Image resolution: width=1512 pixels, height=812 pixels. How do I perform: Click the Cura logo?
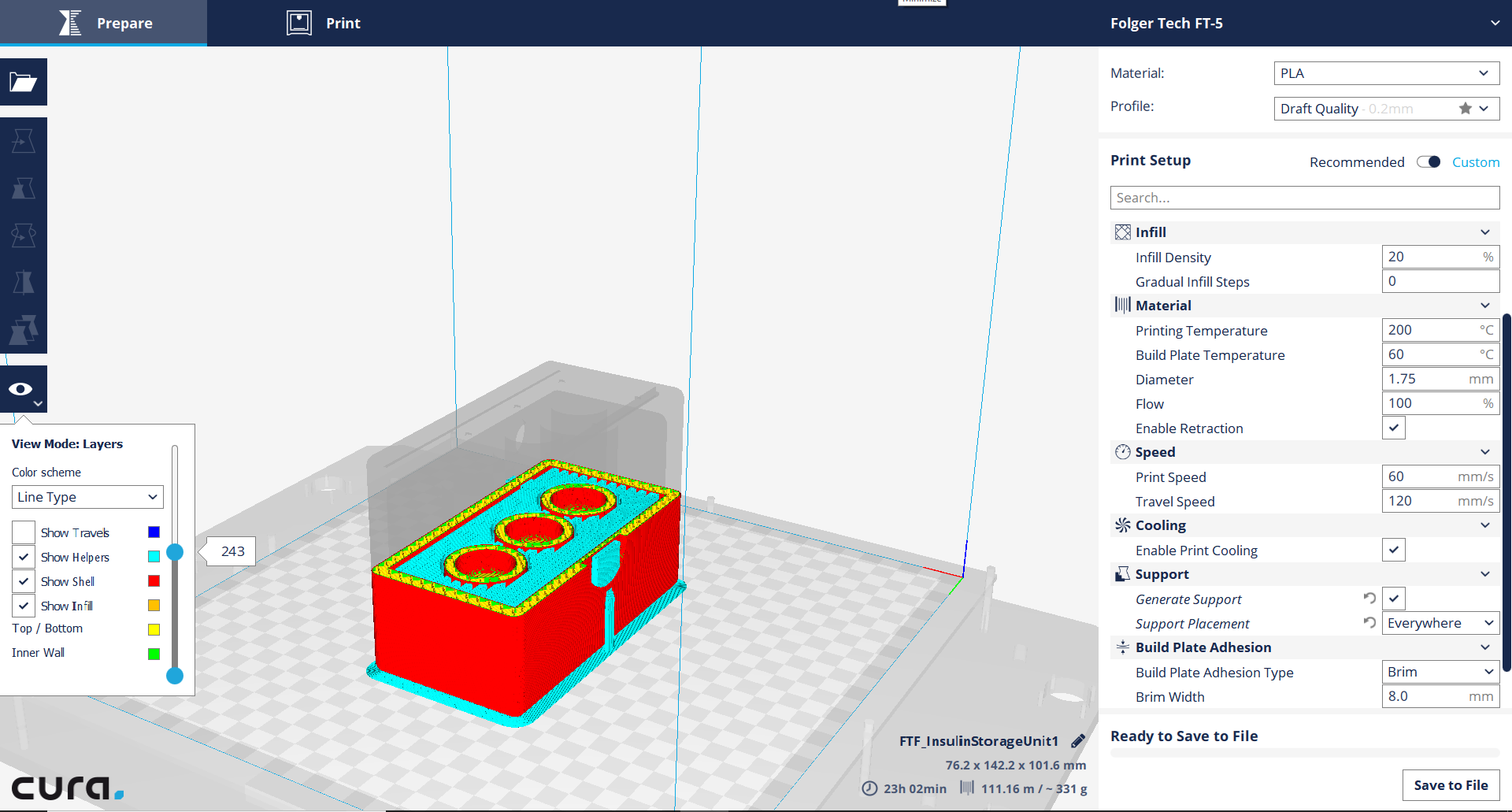(67, 788)
